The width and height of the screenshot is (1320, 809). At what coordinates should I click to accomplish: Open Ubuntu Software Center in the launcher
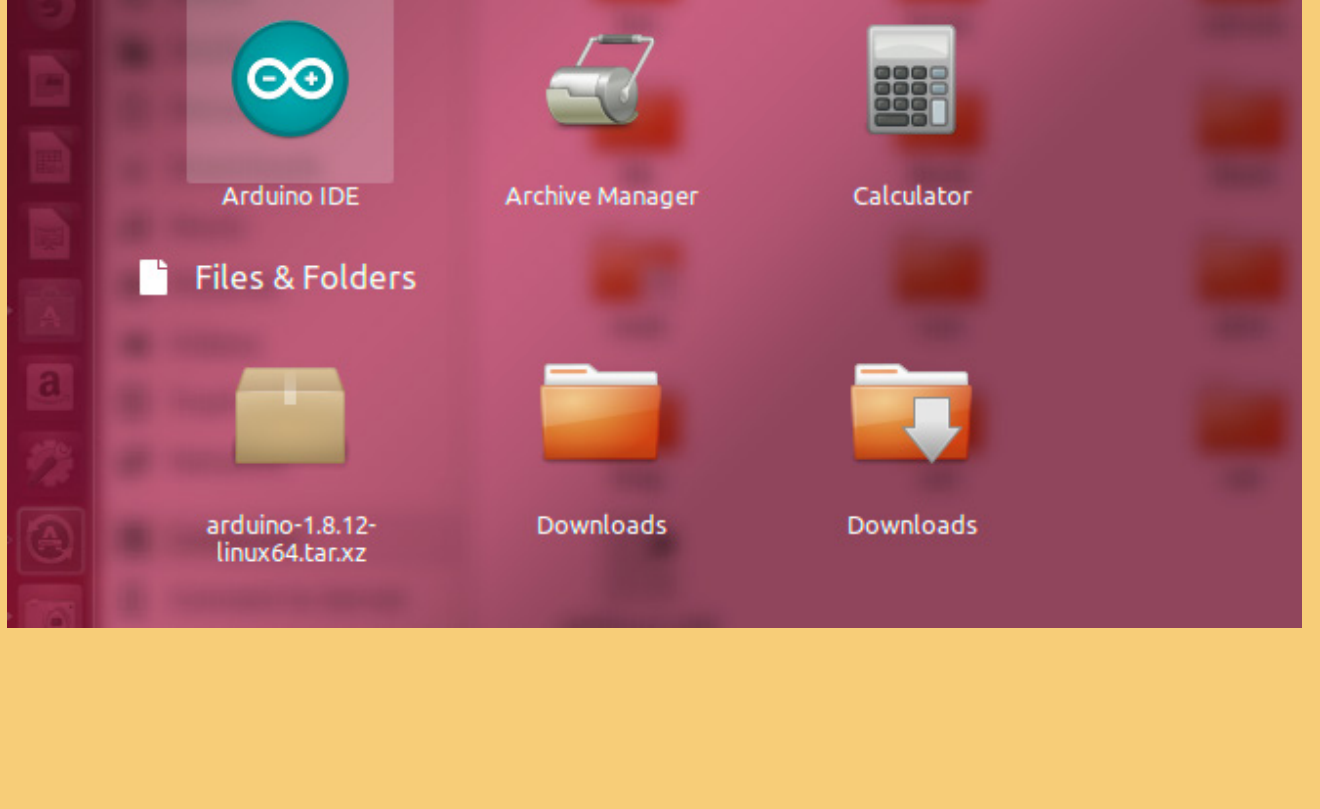(x=49, y=309)
